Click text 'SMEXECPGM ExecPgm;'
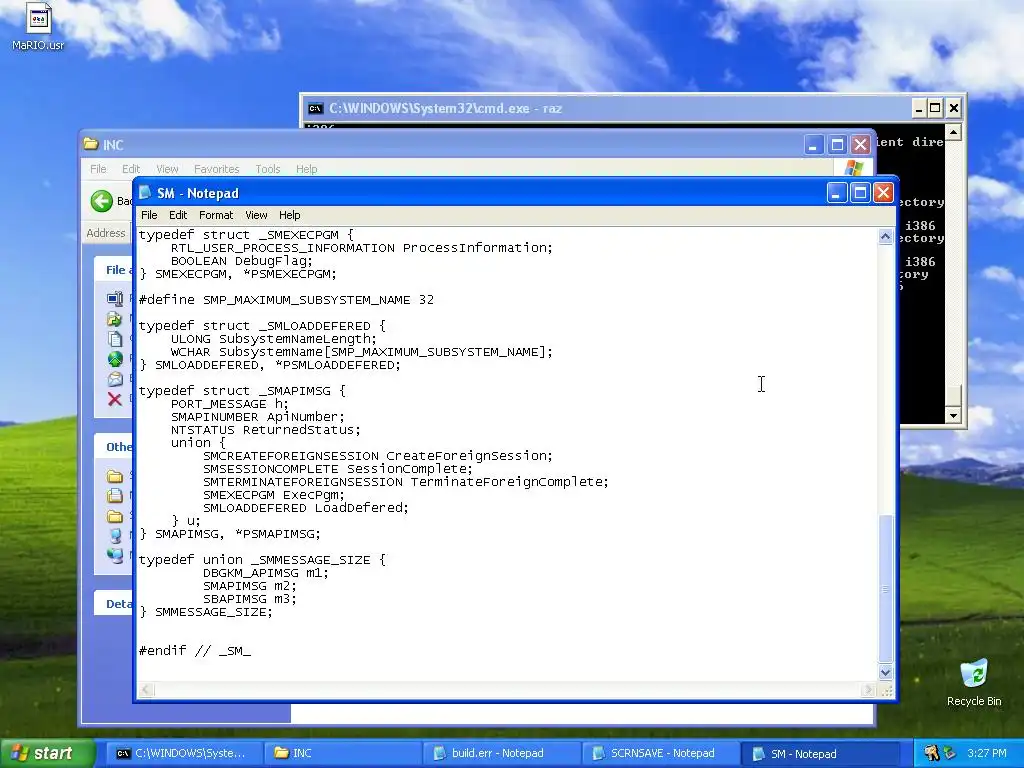 [274, 494]
